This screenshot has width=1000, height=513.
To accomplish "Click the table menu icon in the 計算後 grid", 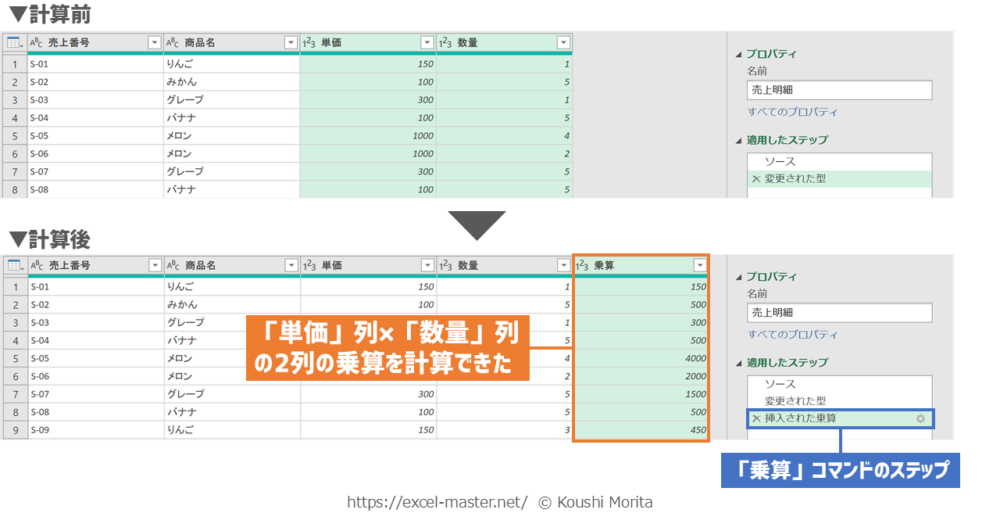I will pos(14,265).
